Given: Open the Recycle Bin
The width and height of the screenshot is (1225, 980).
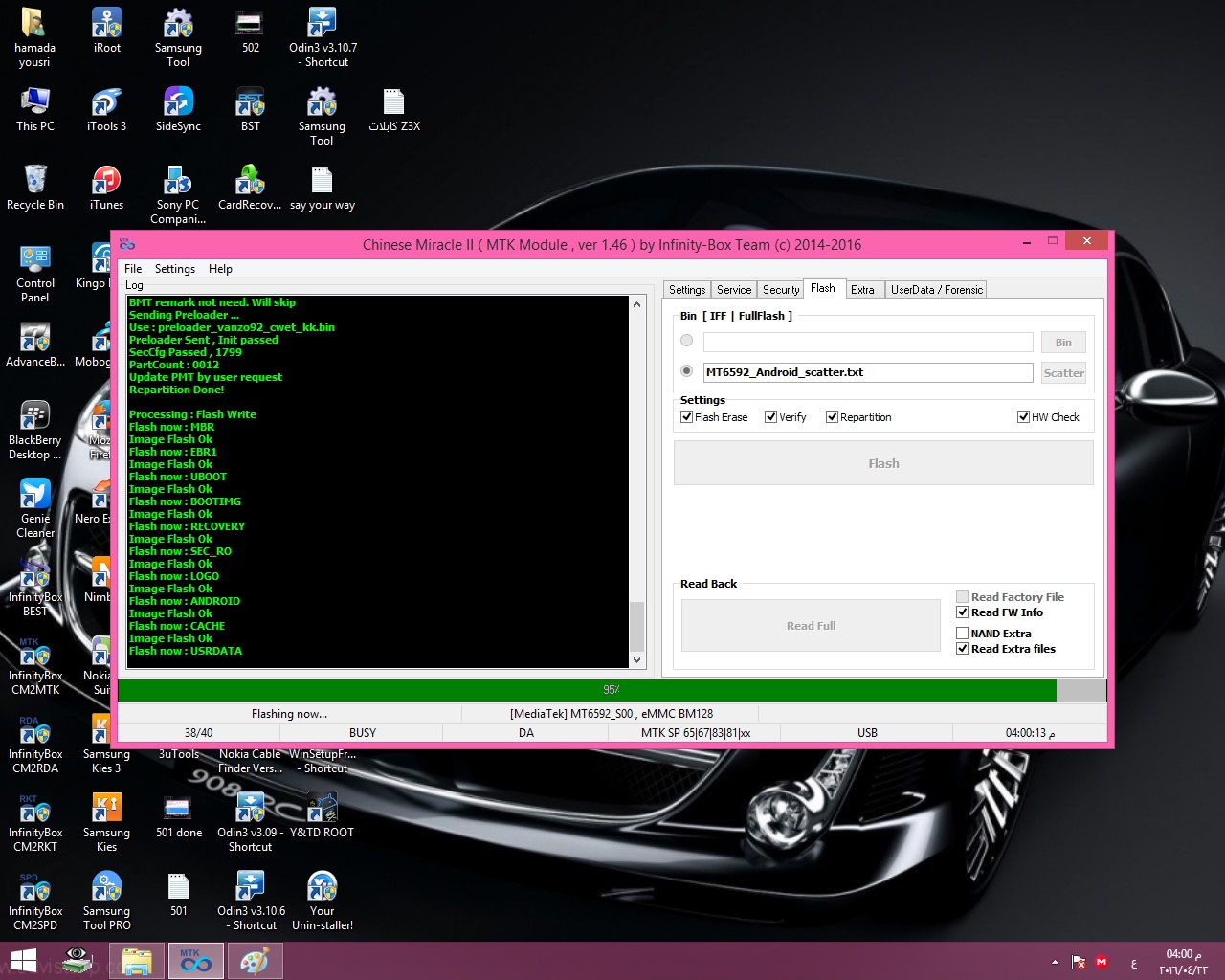Looking at the screenshot, I should (35, 188).
